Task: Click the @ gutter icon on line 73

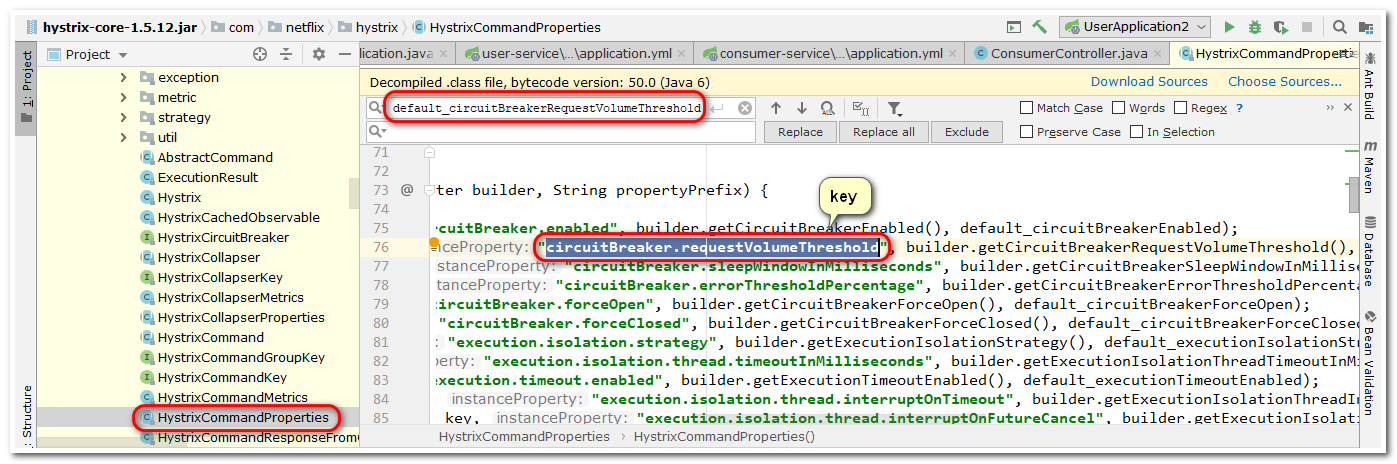Action: [407, 189]
